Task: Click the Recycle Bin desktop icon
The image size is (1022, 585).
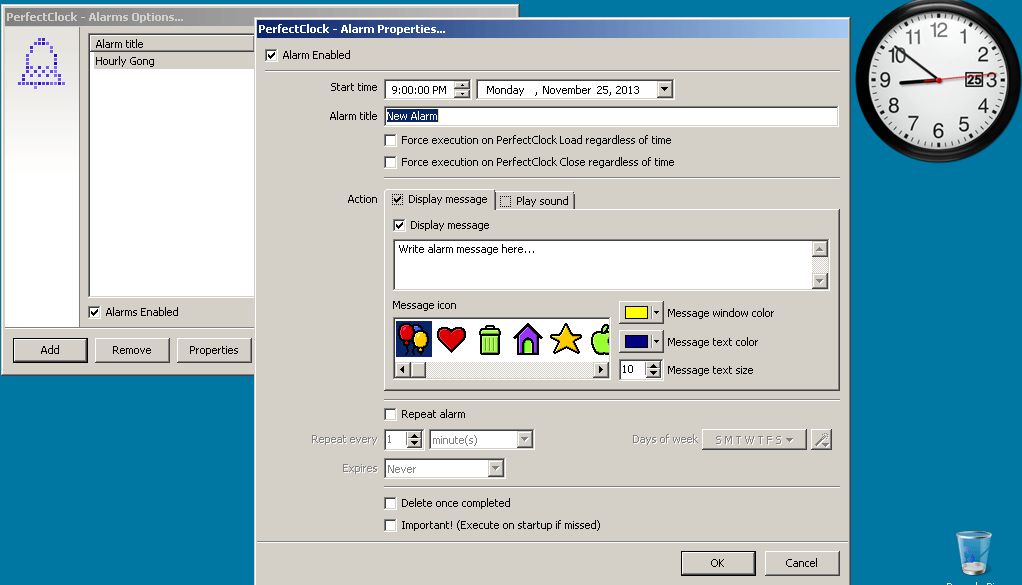Action: pos(973,552)
